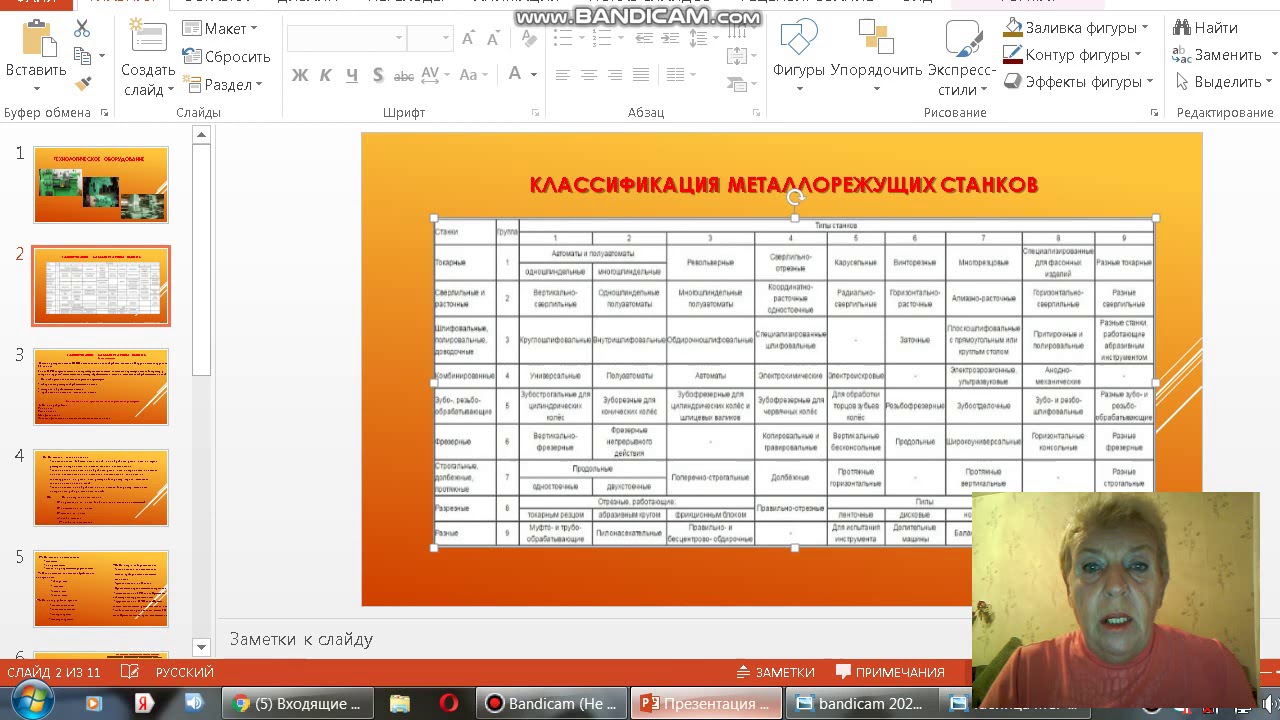Image resolution: width=1280 pixels, height=720 pixels.
Task: Open the Упорядочить arrange menu
Action: [x=876, y=55]
